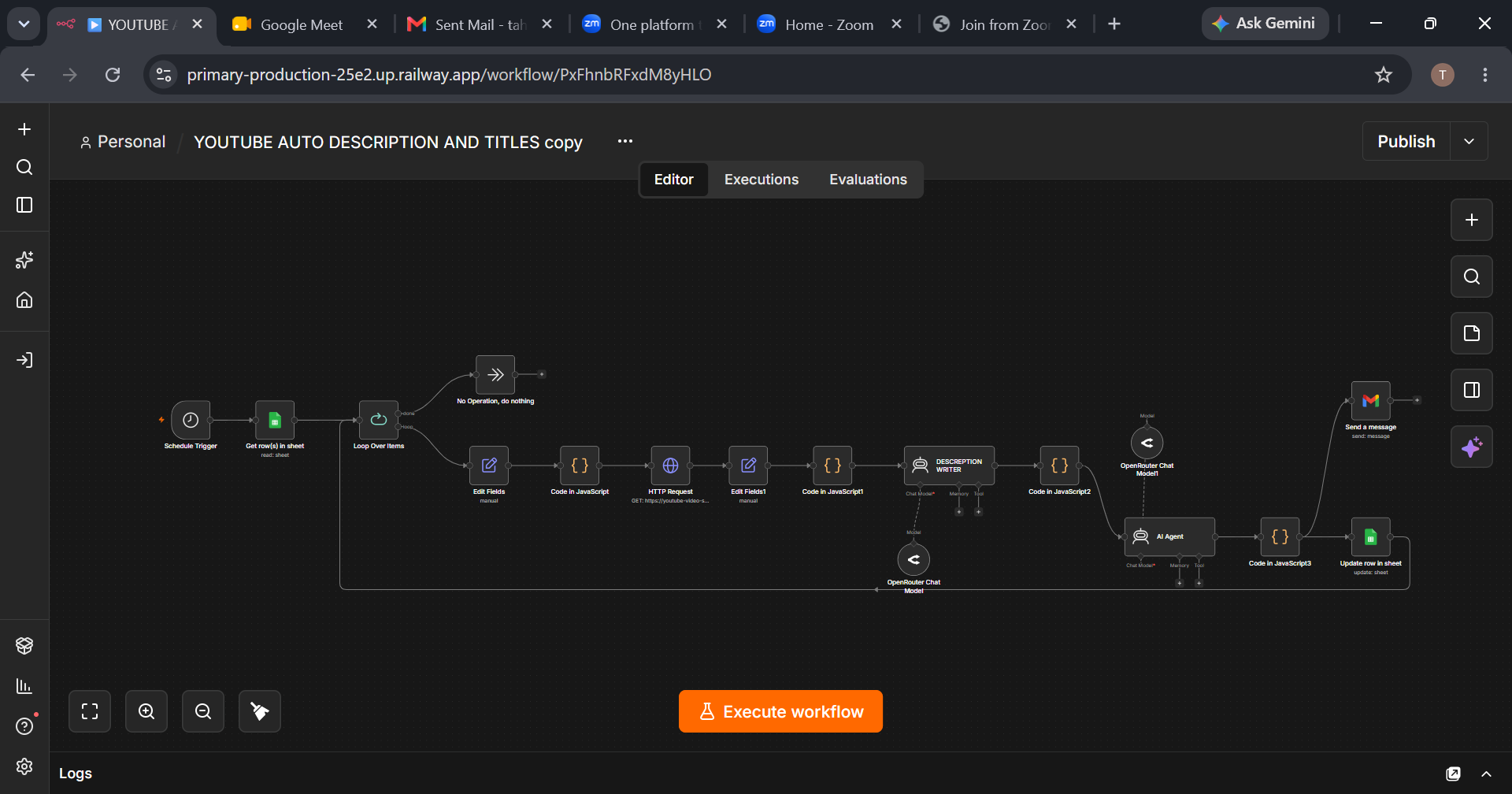Click the Publish button

click(x=1406, y=141)
